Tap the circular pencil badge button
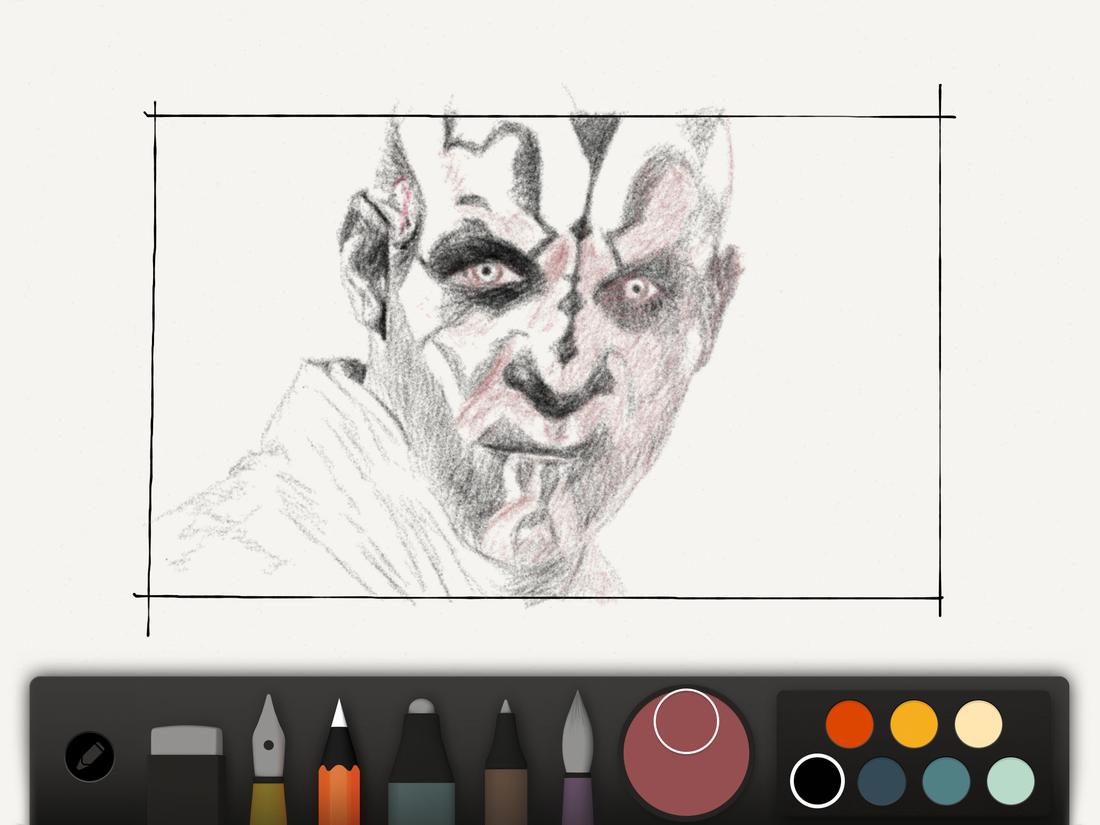This screenshot has width=1100, height=825. (88, 757)
